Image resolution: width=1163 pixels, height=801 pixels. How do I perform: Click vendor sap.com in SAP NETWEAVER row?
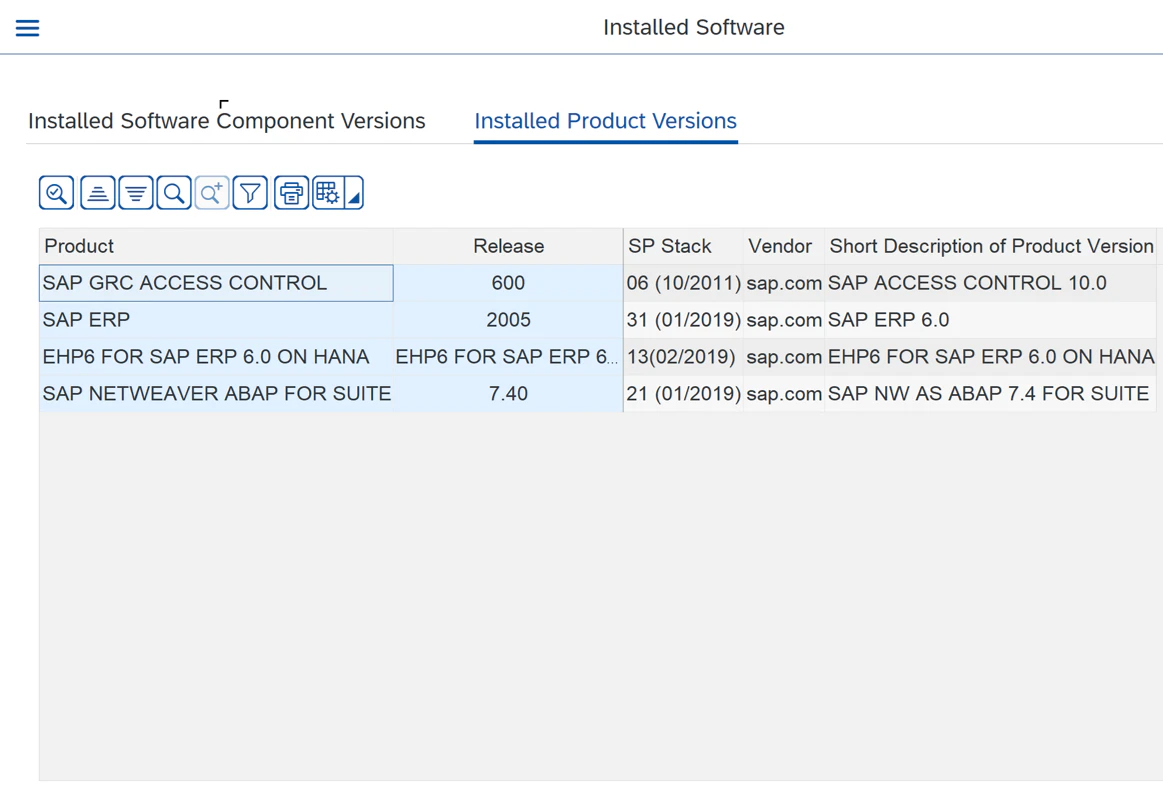click(783, 393)
